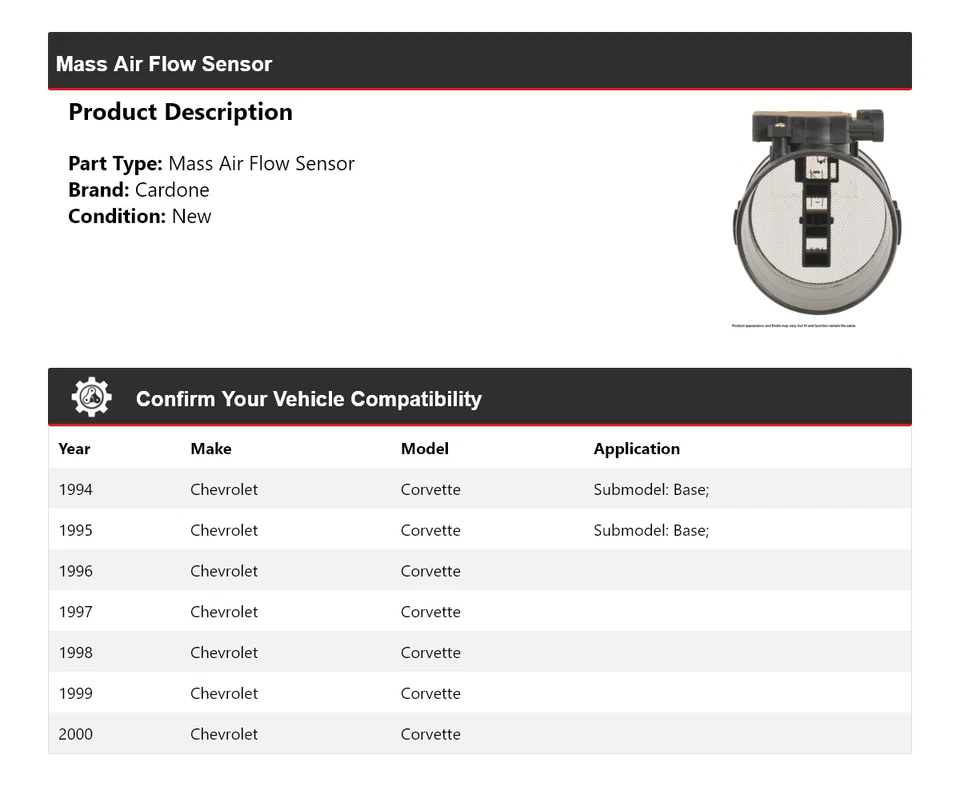The width and height of the screenshot is (960, 786).
Task: Select the 1996 Corvette table row
Action: pos(480,571)
